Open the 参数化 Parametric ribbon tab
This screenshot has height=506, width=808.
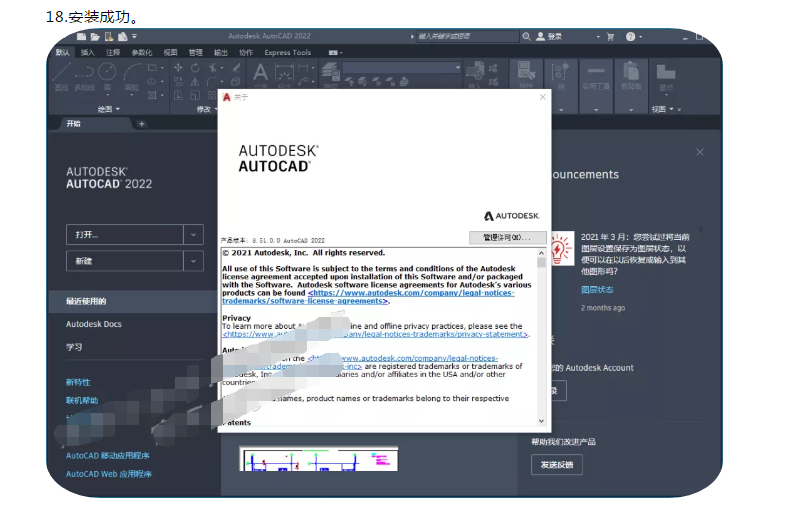(142, 52)
